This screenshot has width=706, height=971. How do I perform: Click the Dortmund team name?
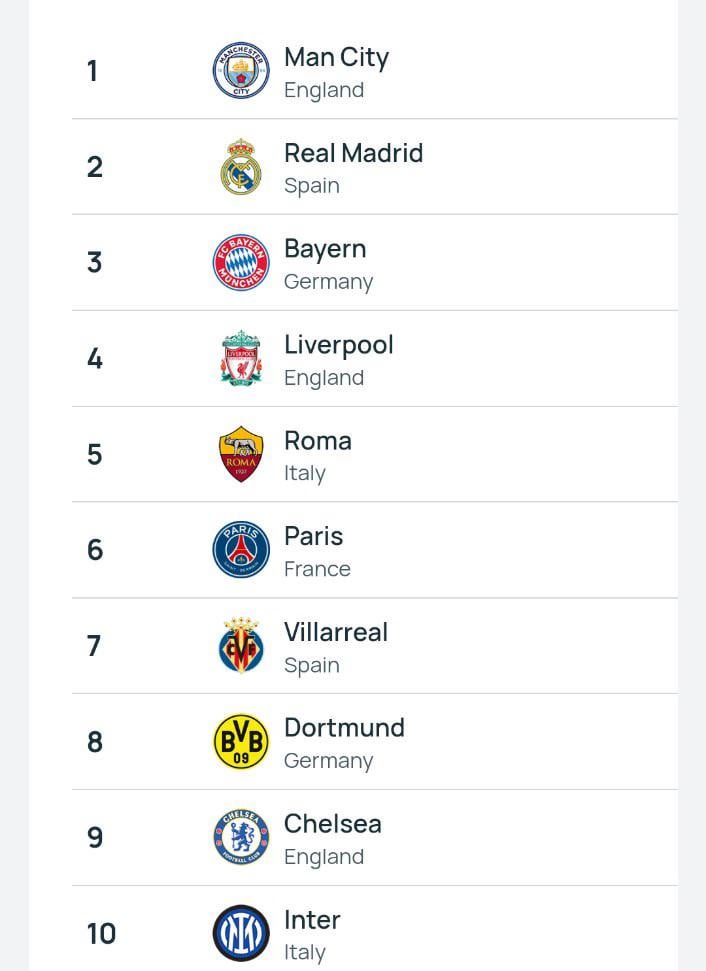pos(344,728)
